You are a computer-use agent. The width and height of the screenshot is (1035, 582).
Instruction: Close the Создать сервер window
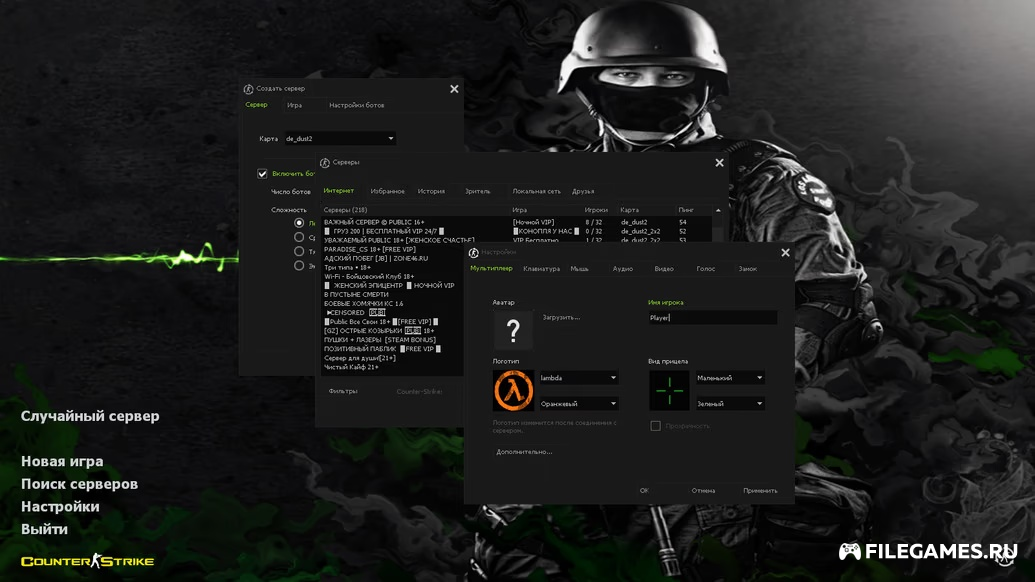454,89
